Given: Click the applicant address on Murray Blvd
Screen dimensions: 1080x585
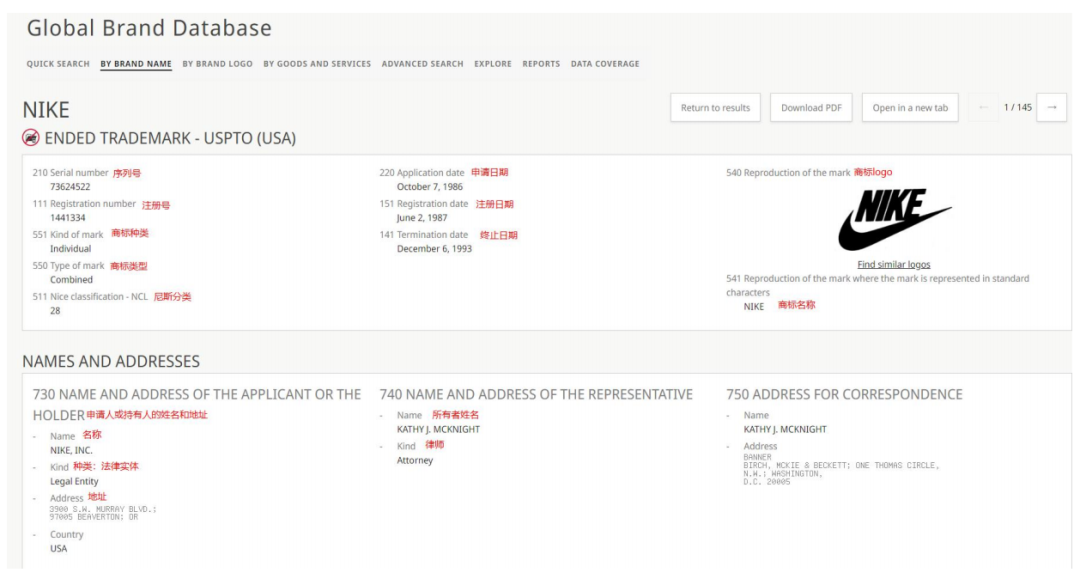Looking at the screenshot, I should [103, 513].
